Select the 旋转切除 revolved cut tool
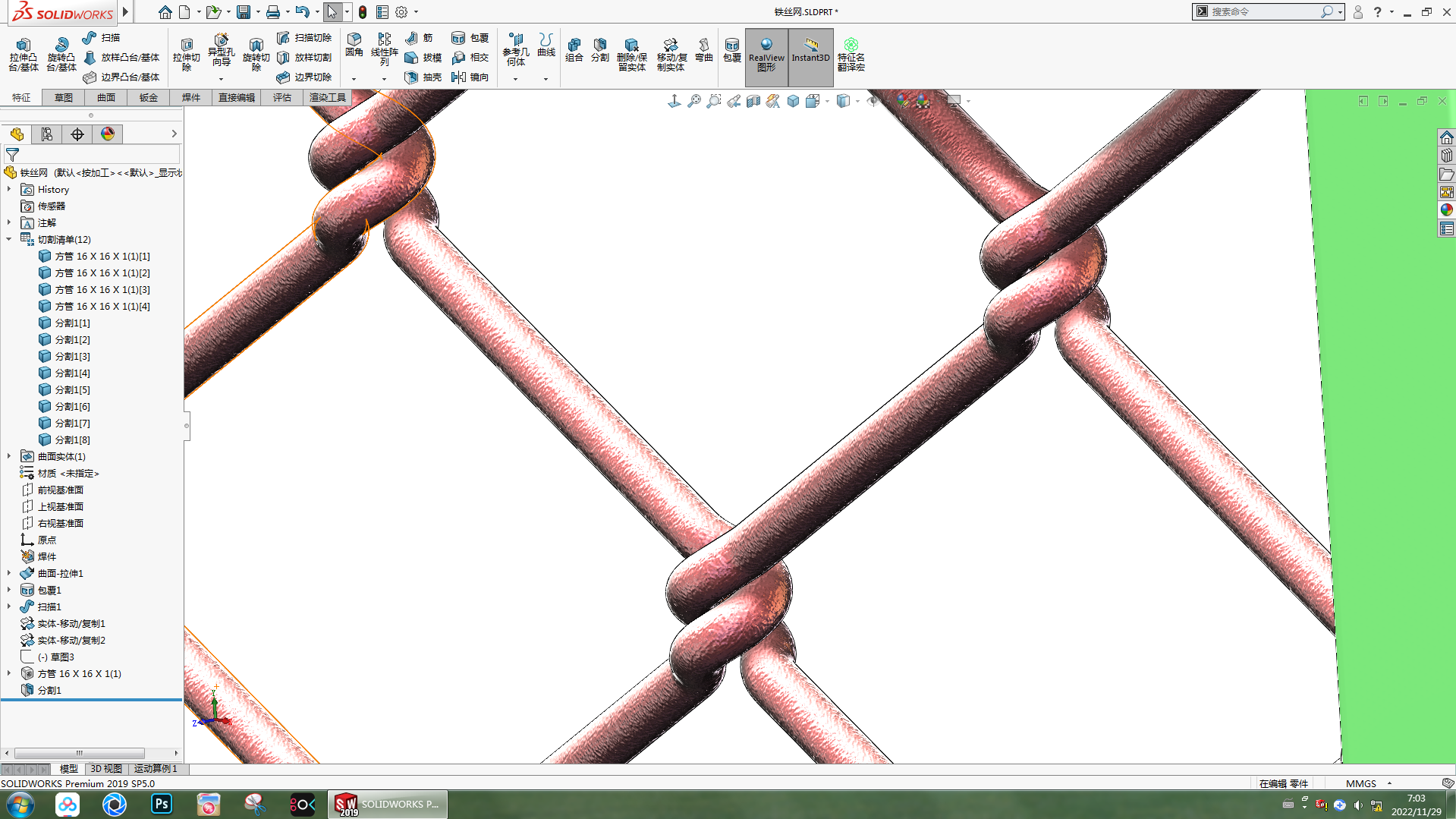 click(256, 55)
